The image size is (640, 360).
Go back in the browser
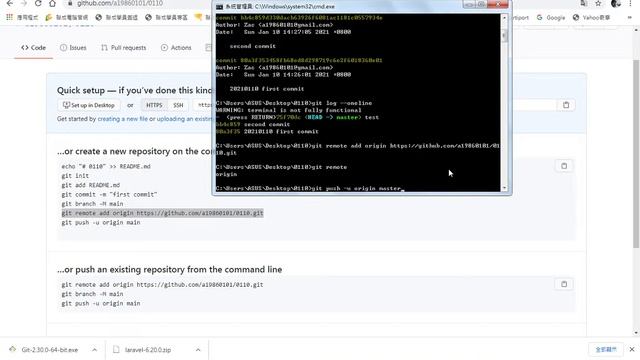pyautogui.click(x=10, y=3)
